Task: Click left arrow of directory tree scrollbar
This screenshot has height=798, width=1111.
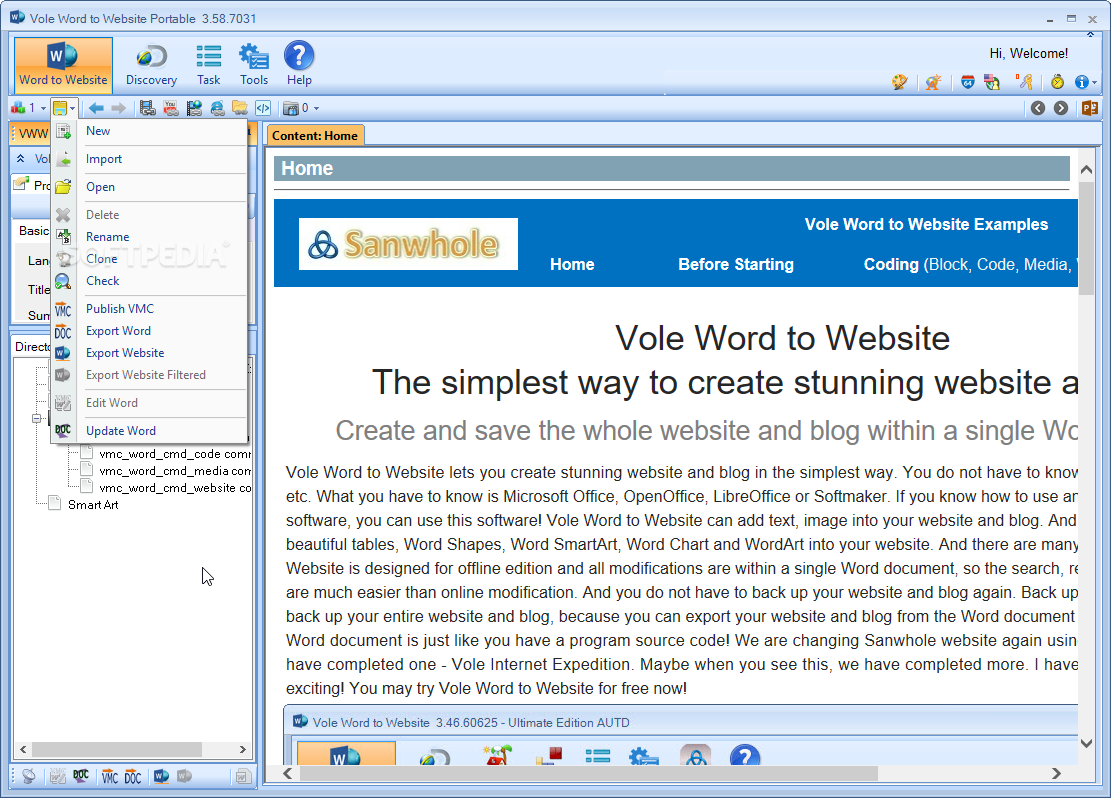Action: click(x=23, y=749)
